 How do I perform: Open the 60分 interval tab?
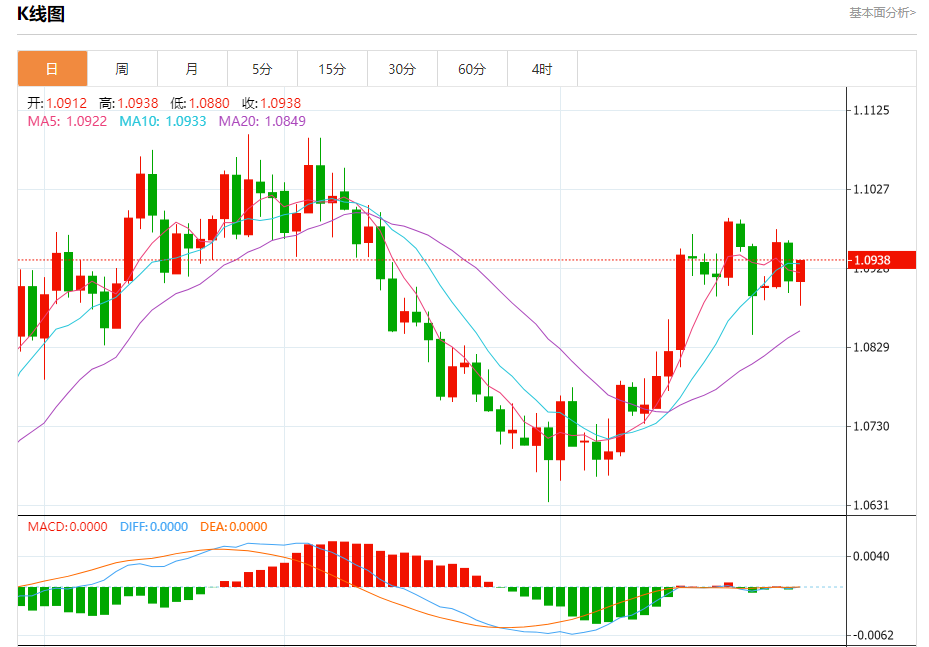pyautogui.click(x=472, y=69)
